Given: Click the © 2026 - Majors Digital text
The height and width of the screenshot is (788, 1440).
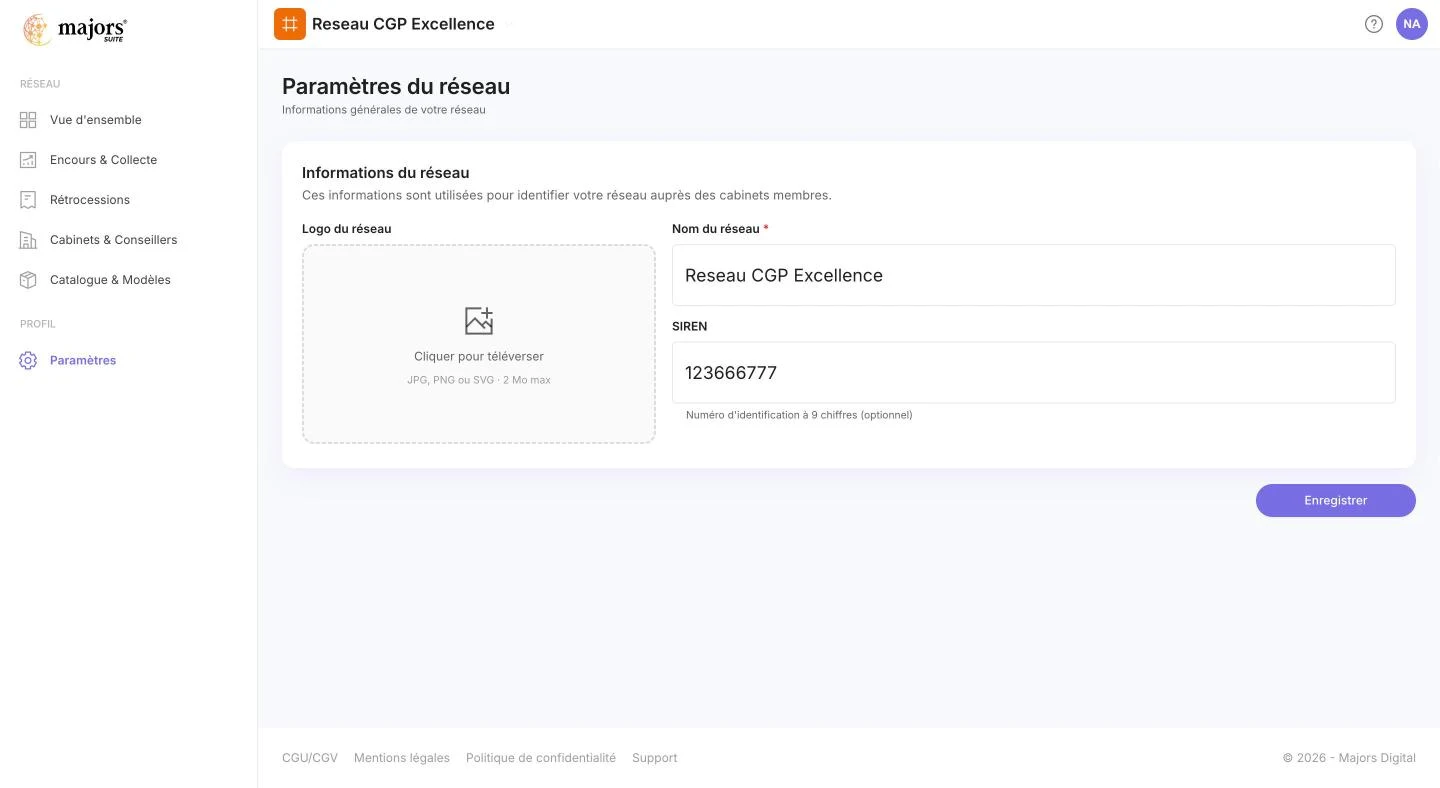Looking at the screenshot, I should tap(1349, 758).
